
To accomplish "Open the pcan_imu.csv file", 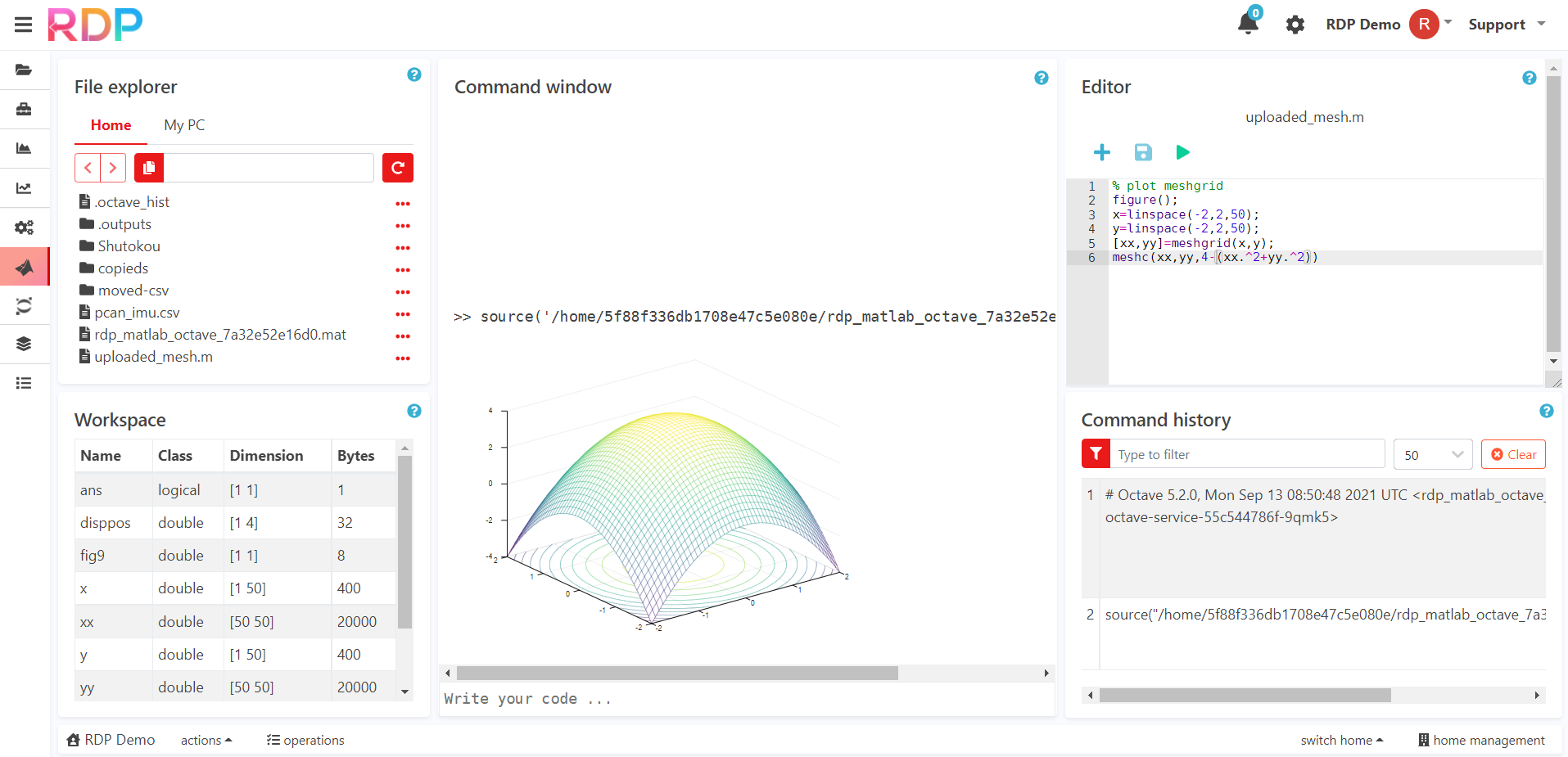I will coord(137,313).
